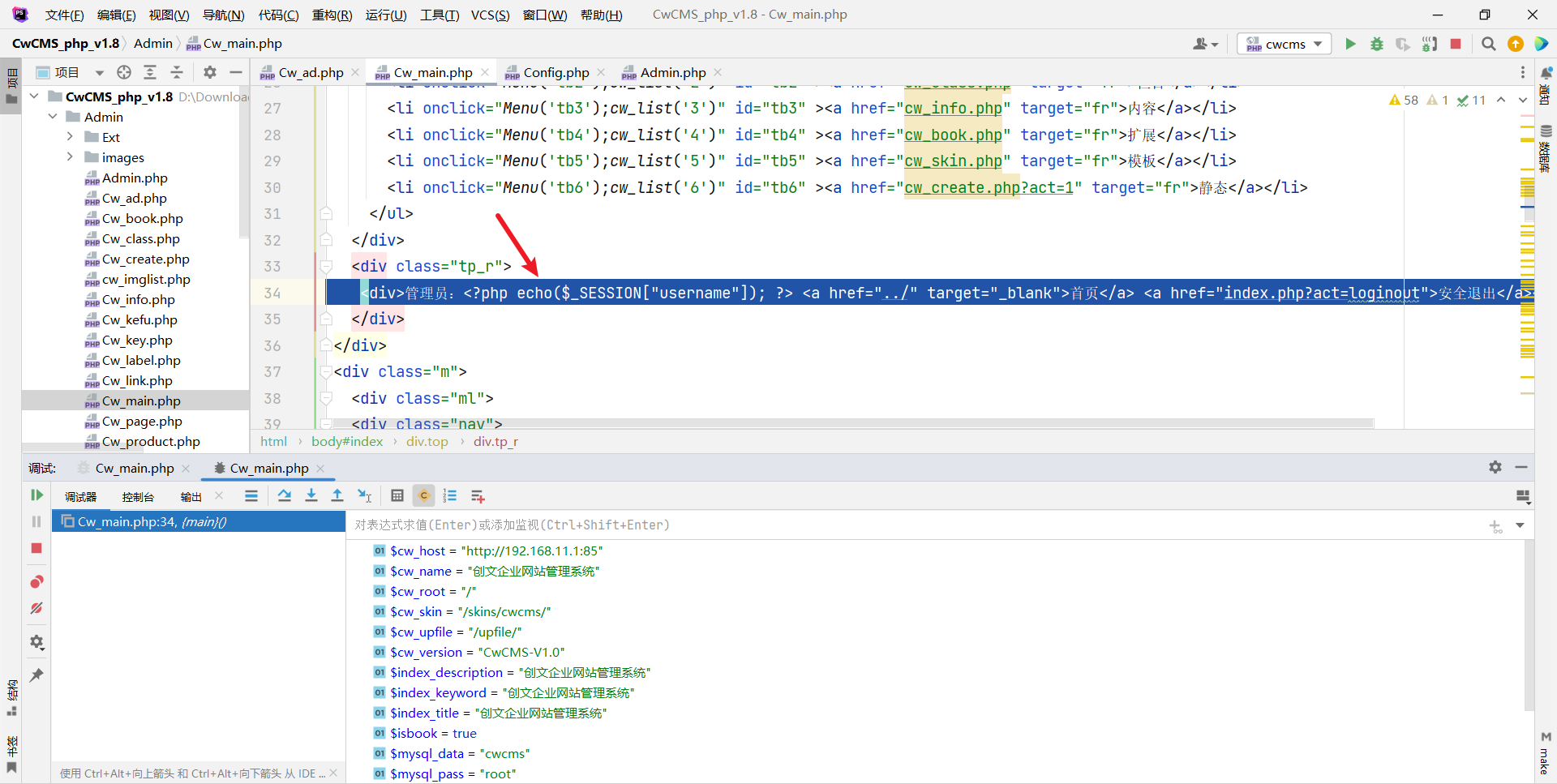
Task: Stop the running process from the top toolbar
Action: point(1456,44)
